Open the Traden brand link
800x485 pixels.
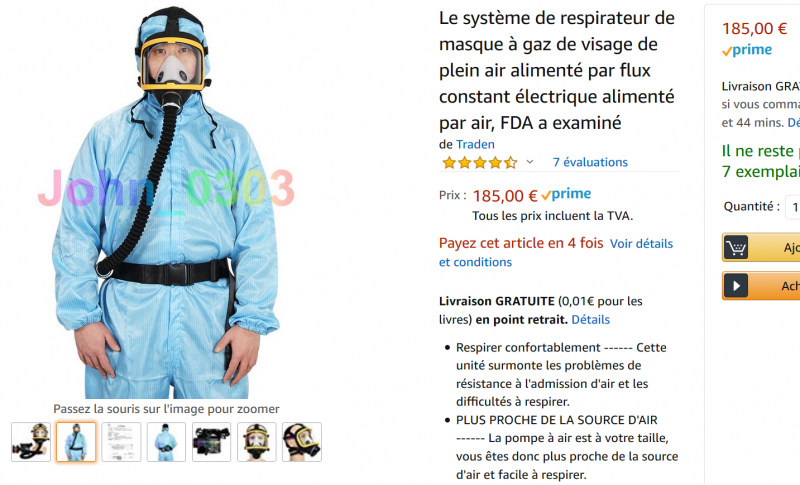pos(475,144)
